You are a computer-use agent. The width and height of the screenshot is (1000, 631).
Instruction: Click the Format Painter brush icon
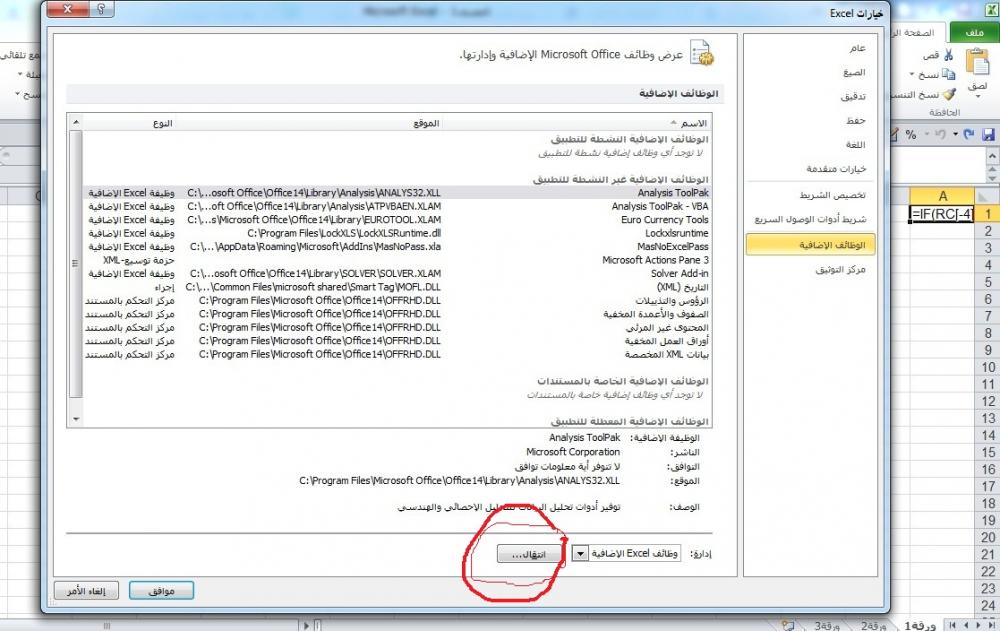[x=950, y=94]
